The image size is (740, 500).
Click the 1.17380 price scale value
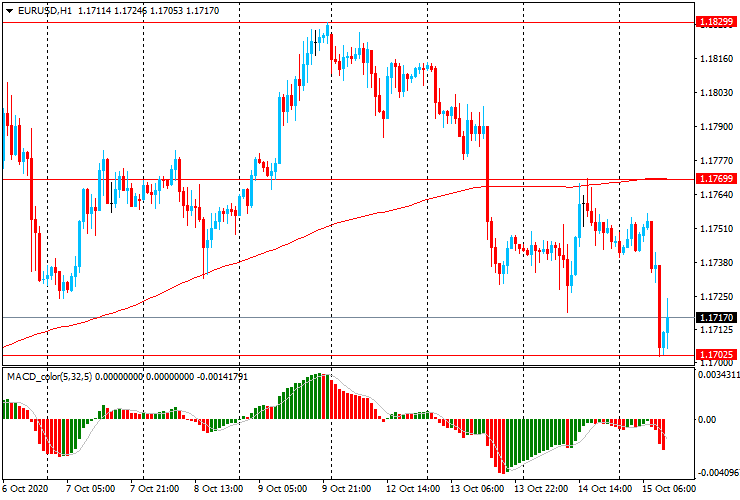coord(717,263)
